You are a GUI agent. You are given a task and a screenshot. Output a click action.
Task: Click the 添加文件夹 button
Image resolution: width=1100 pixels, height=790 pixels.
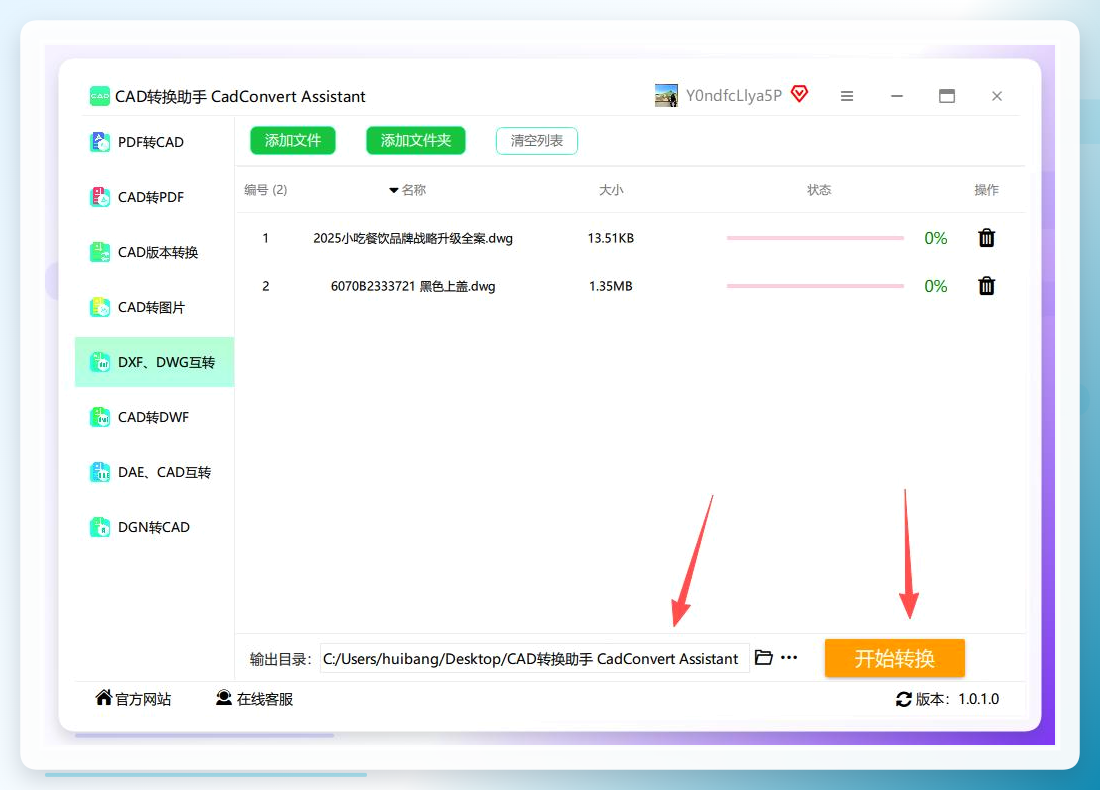click(x=415, y=140)
